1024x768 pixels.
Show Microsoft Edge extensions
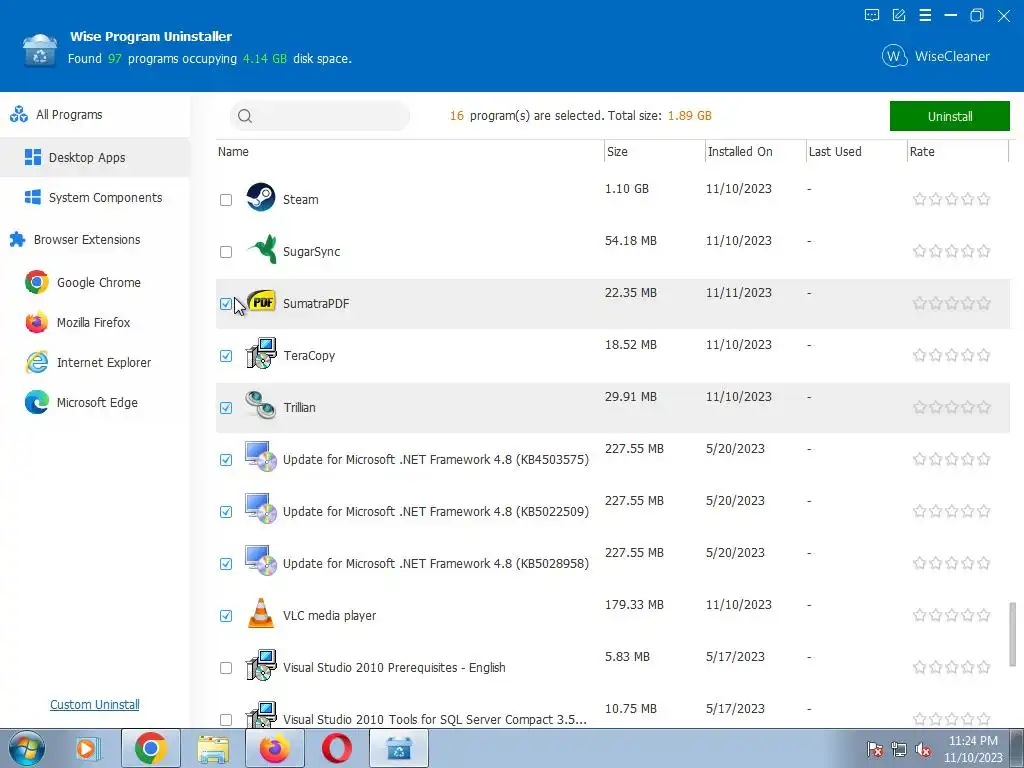tap(95, 403)
